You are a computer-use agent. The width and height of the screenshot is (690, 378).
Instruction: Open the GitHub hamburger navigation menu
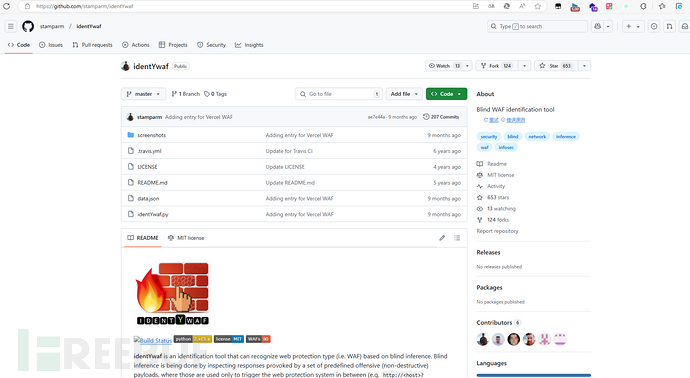11,26
